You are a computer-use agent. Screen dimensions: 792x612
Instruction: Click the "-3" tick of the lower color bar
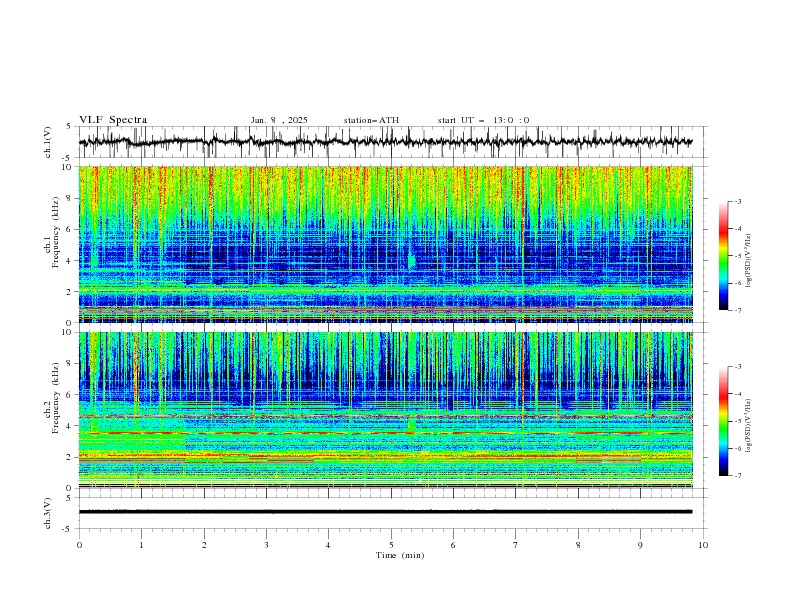click(x=737, y=367)
